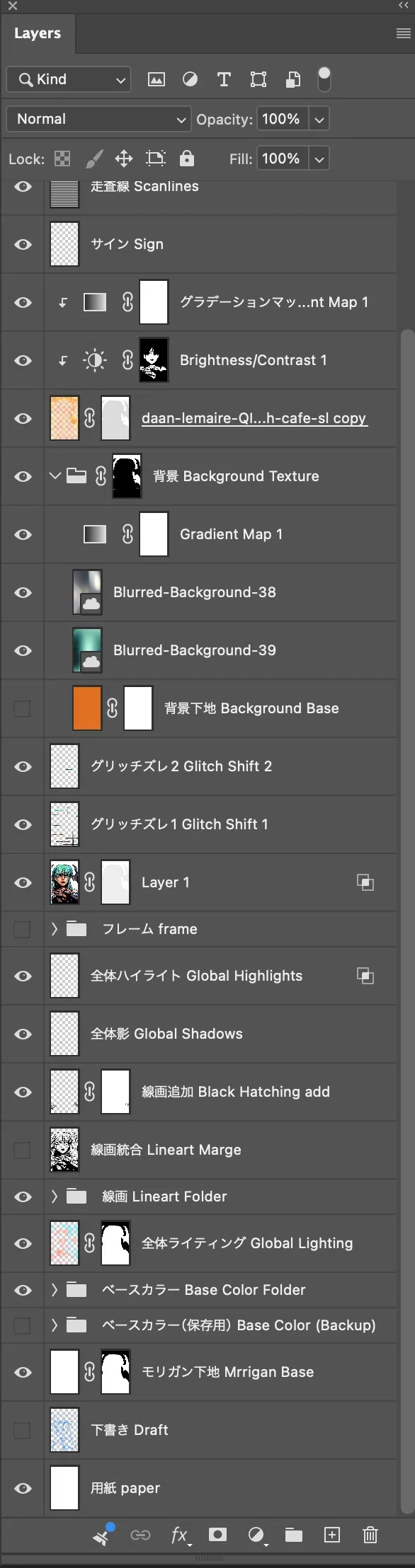
Task: Show the 下書き Draft layer
Action: pos(23,1430)
